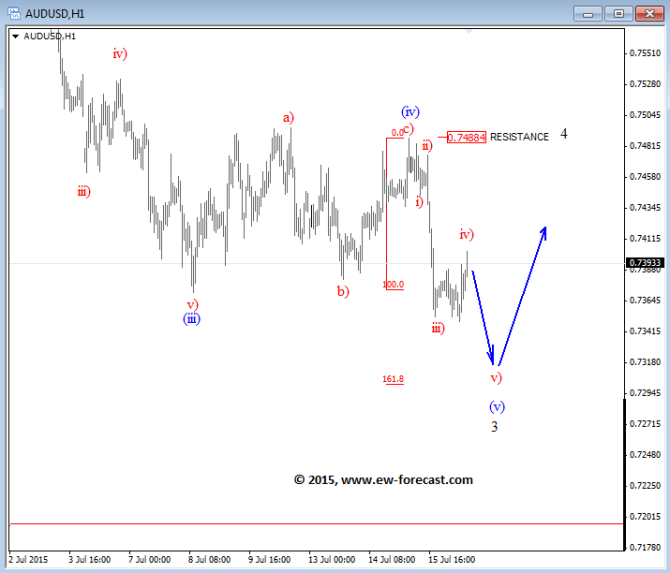Click the 0.75510 price axis value

click(x=645, y=53)
